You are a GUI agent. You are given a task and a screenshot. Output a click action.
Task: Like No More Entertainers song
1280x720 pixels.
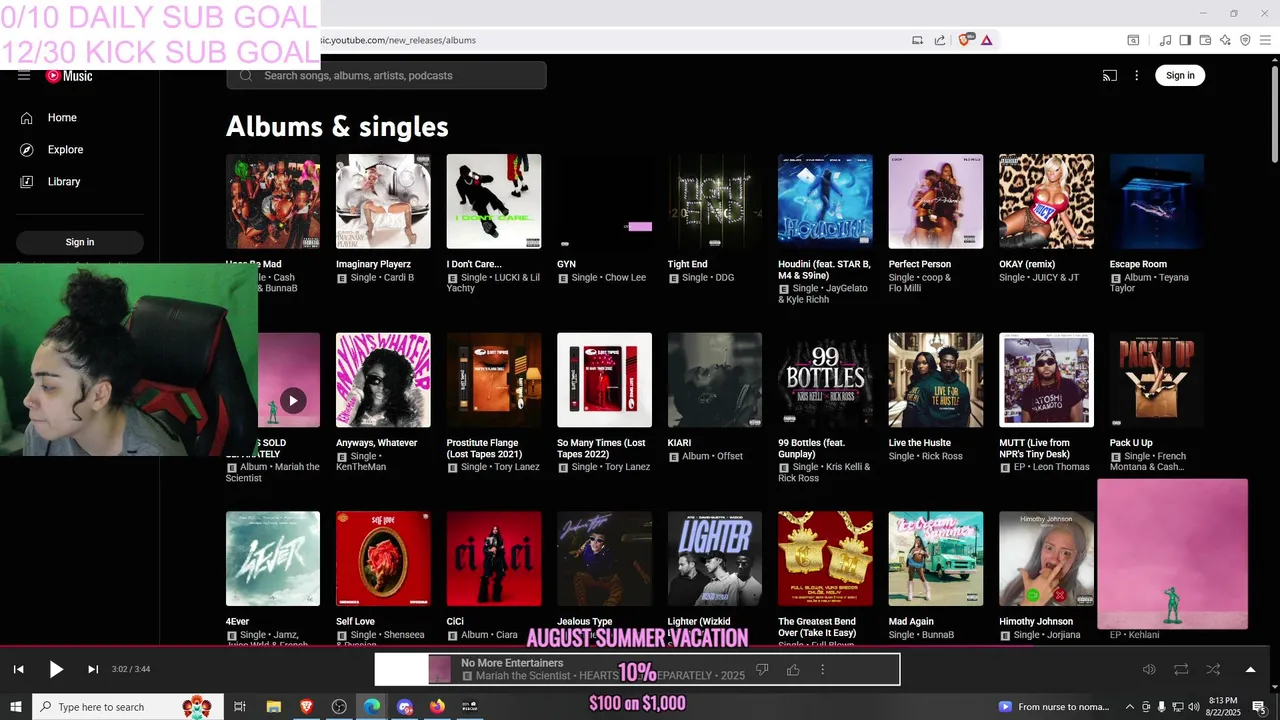[793, 669]
